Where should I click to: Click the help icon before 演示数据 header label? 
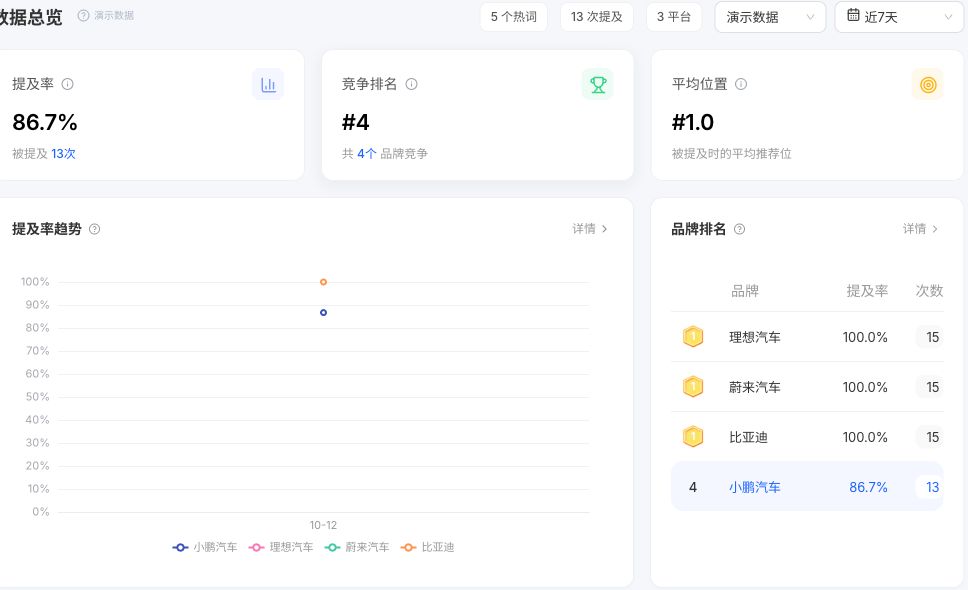coord(83,15)
